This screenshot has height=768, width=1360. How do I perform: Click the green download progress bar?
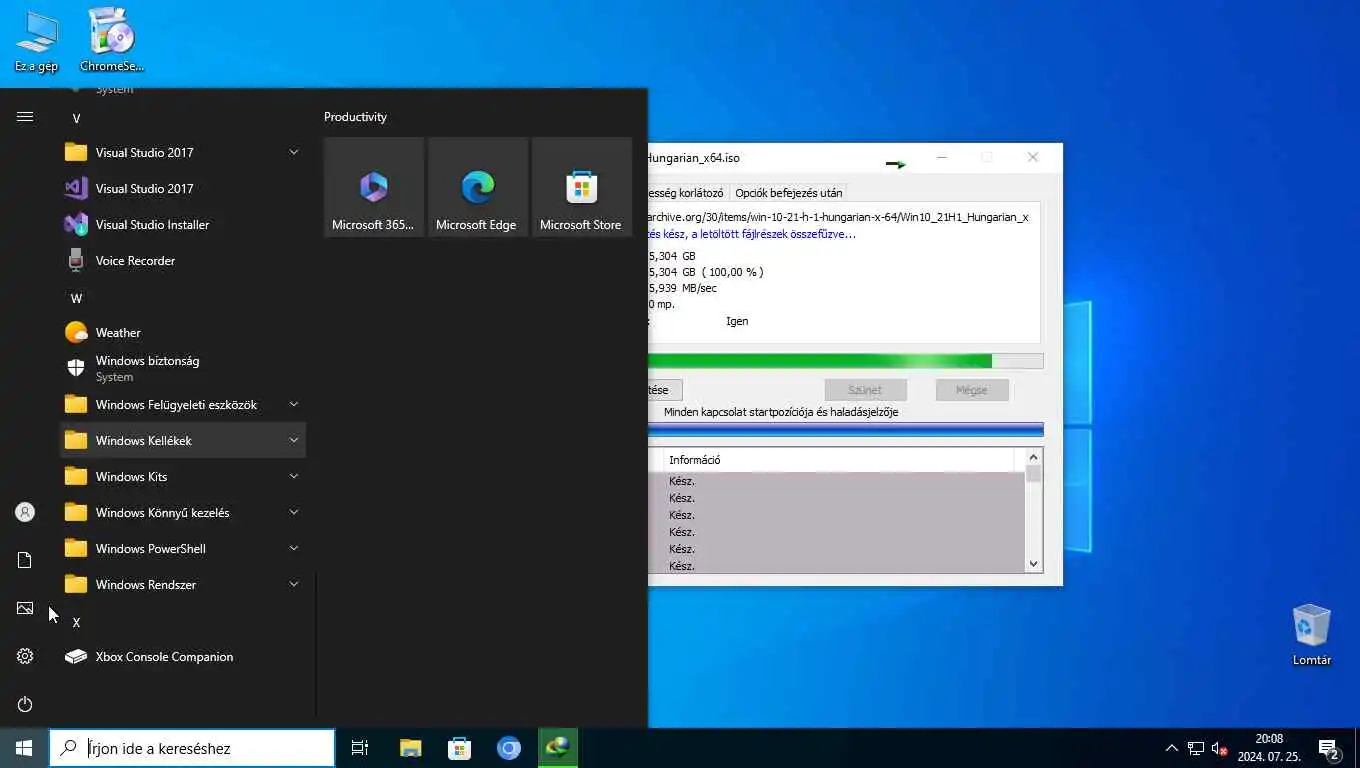pyautogui.click(x=845, y=361)
